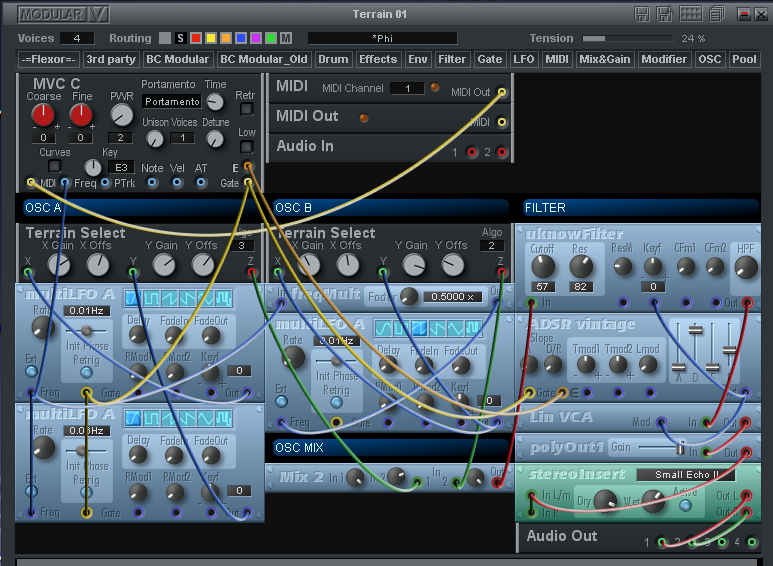Click the uknowFilter Cutoff value 57

coord(543,286)
